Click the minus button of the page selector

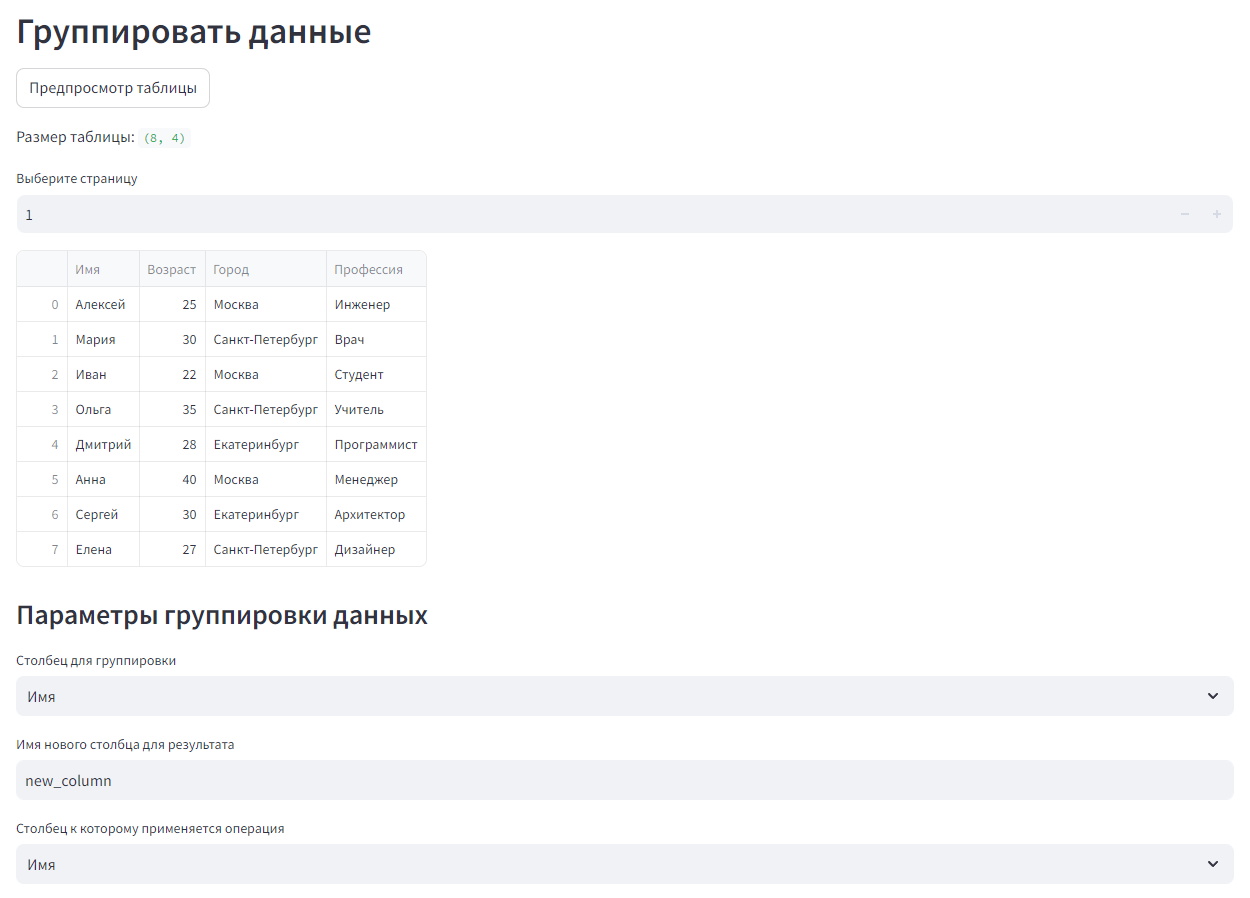(x=1185, y=214)
